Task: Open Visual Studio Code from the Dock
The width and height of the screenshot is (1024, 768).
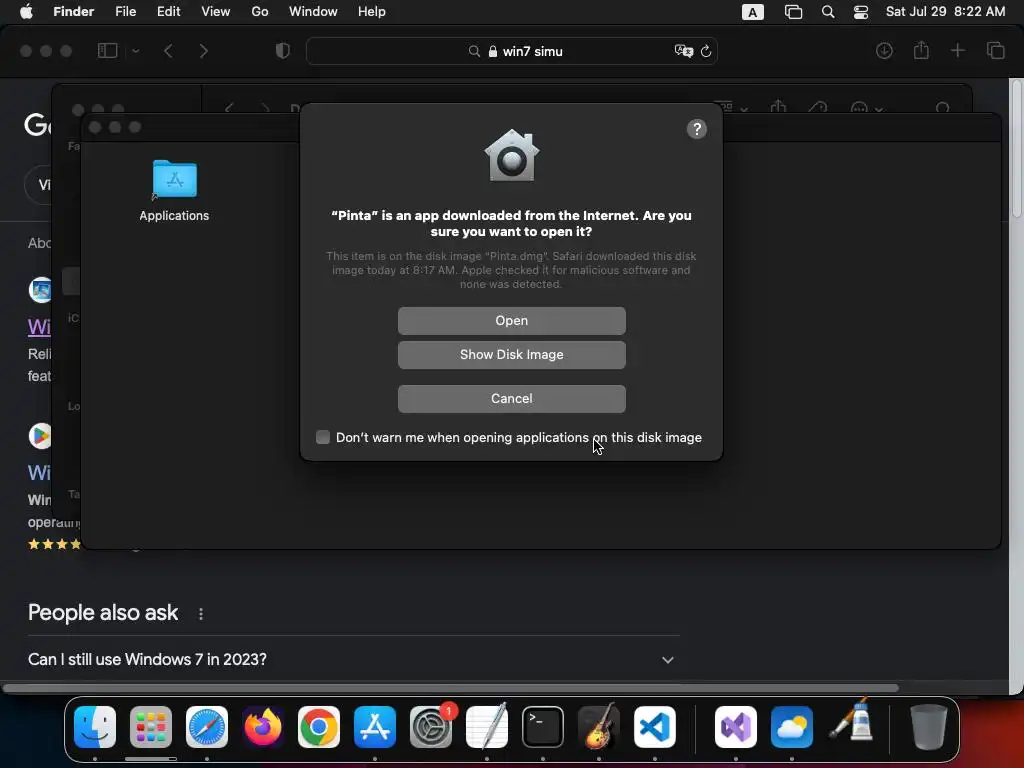Action: tap(655, 727)
